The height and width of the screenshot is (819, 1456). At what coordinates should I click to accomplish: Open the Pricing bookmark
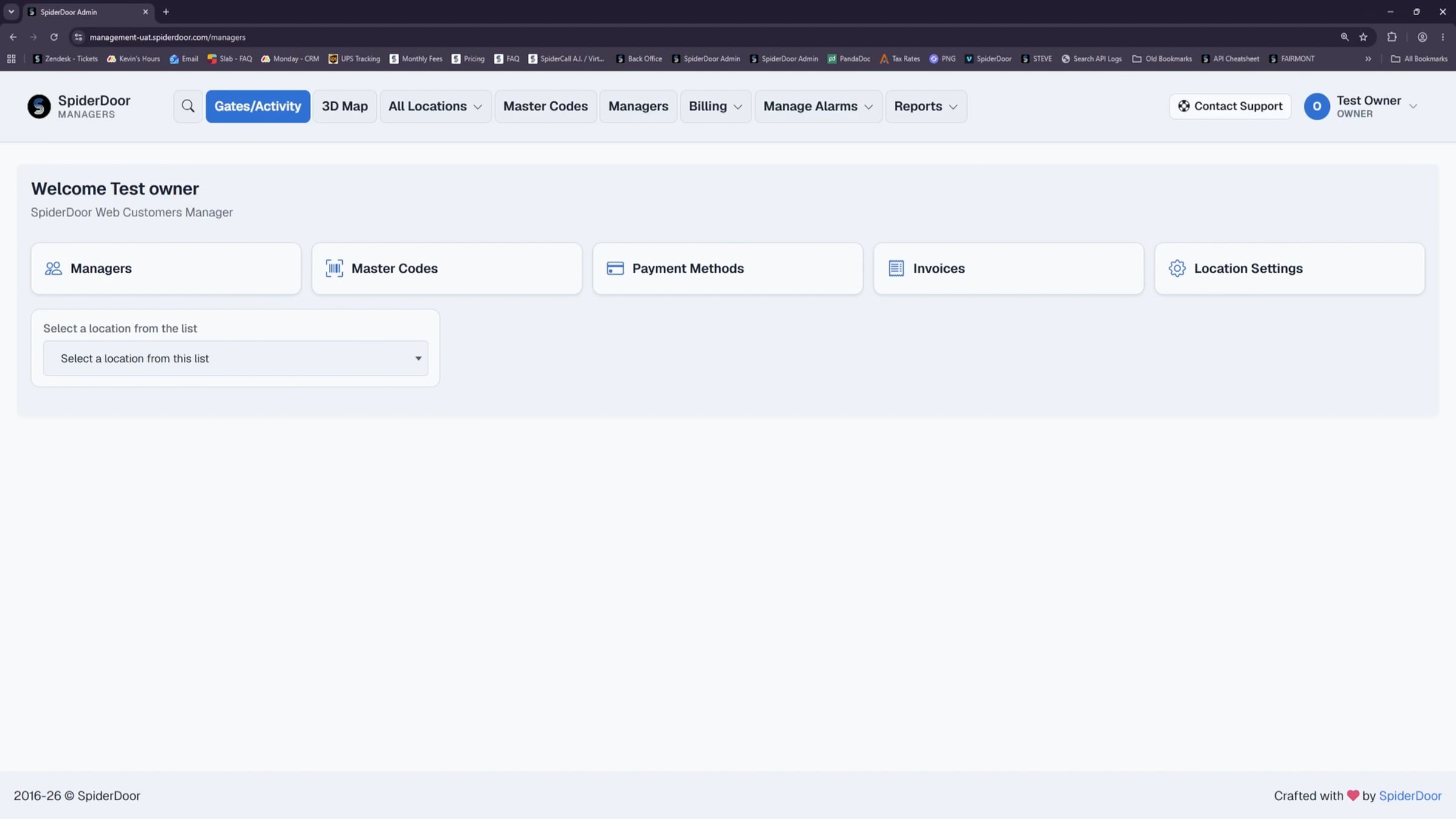coord(468,59)
